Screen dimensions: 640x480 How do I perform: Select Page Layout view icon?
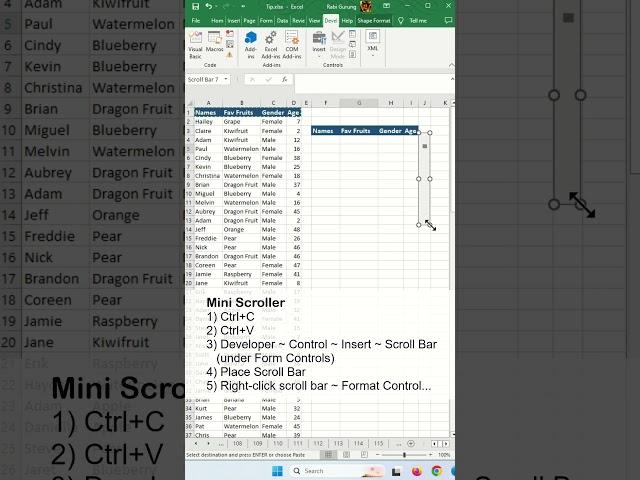346,455
